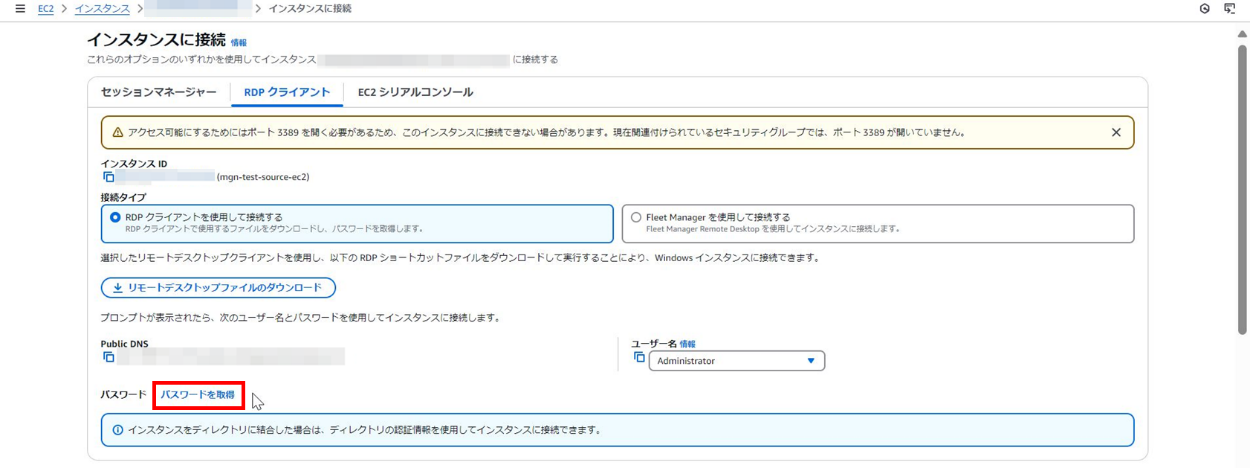
Task: Open the hamburger navigation menu
Action: [20, 8]
